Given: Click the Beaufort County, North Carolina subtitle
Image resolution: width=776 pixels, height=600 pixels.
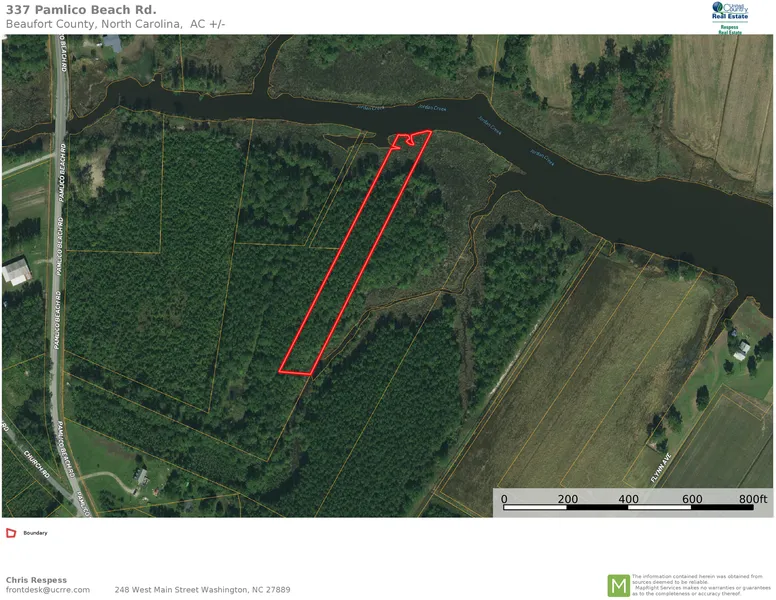Looking at the screenshot, I should [115, 24].
